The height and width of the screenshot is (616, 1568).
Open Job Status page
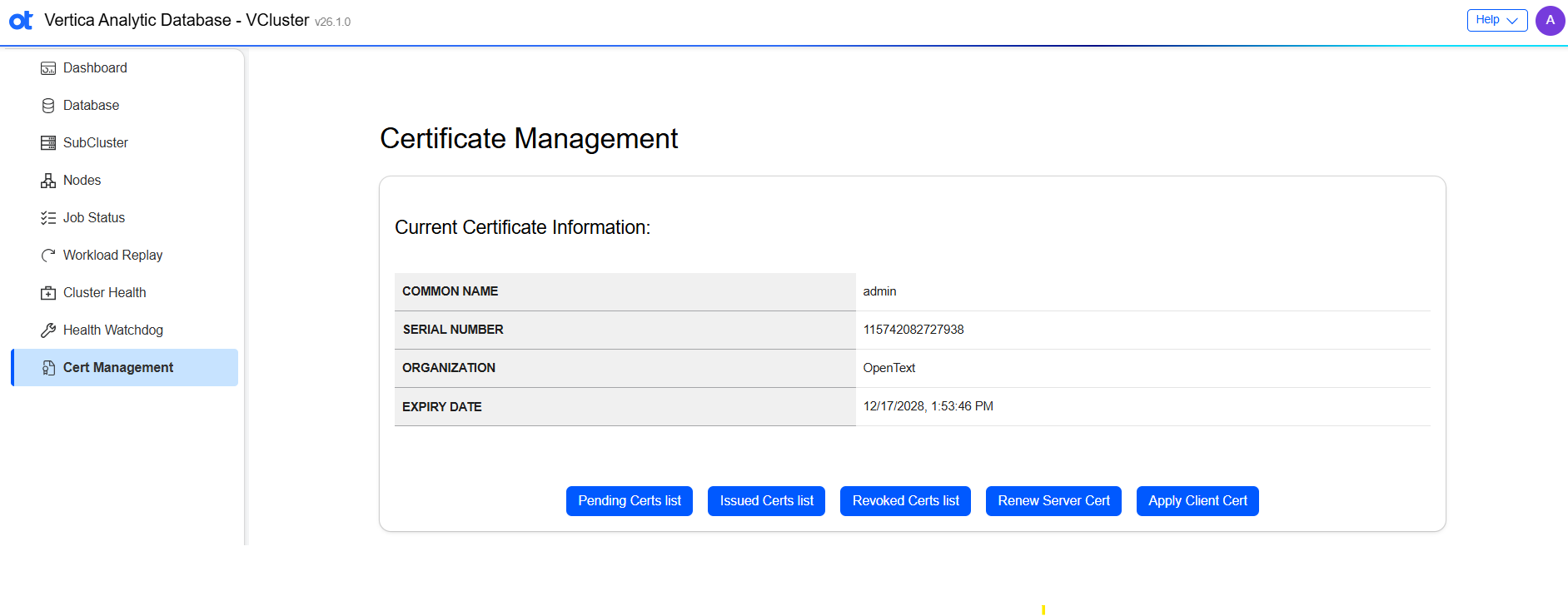[x=125, y=218]
